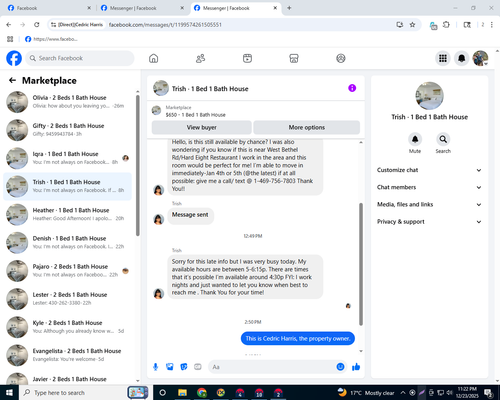Choose a GIF icon
The width and height of the screenshot is (500, 400).
(198, 367)
